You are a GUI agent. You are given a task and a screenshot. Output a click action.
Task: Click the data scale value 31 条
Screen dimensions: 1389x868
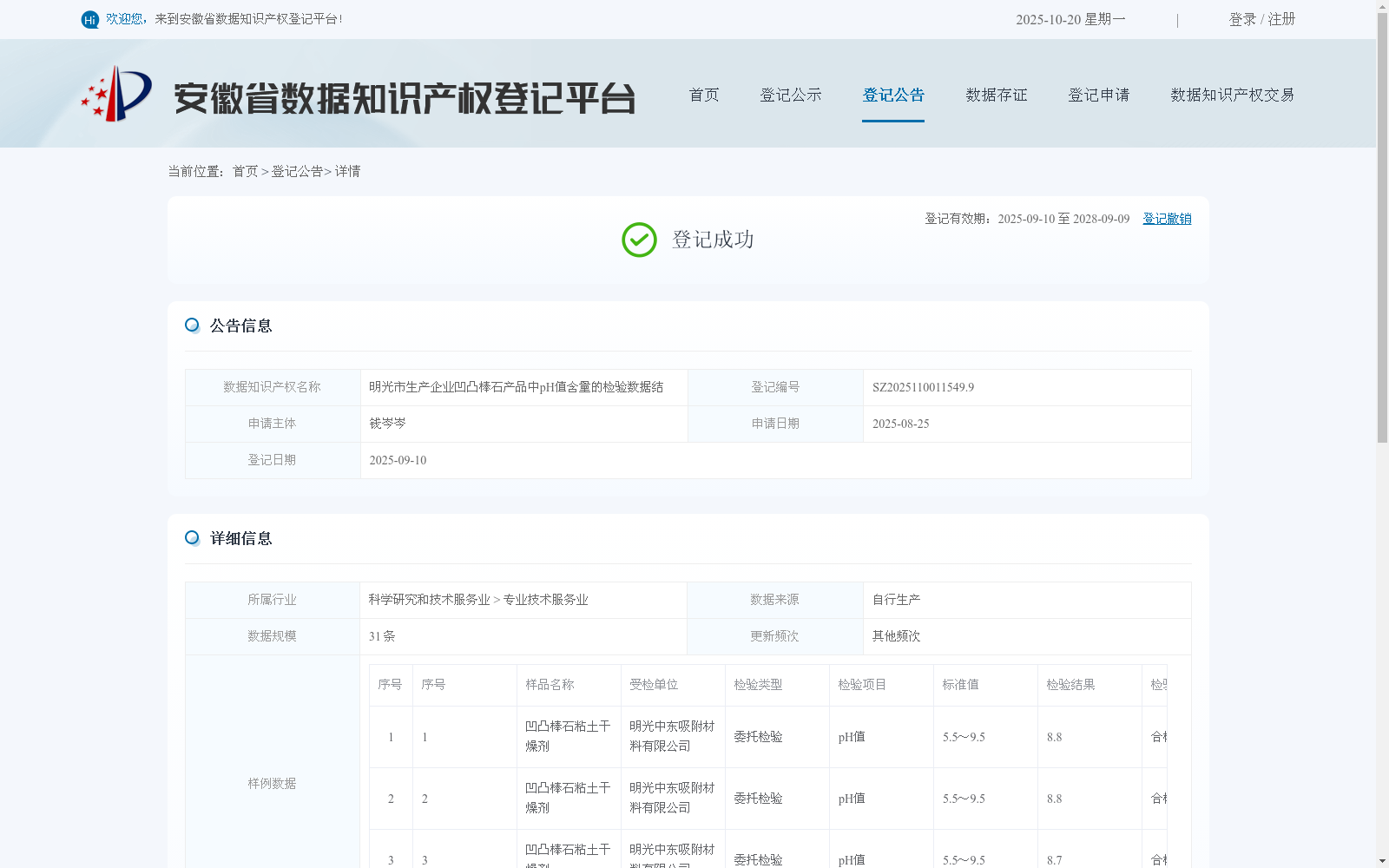(382, 636)
